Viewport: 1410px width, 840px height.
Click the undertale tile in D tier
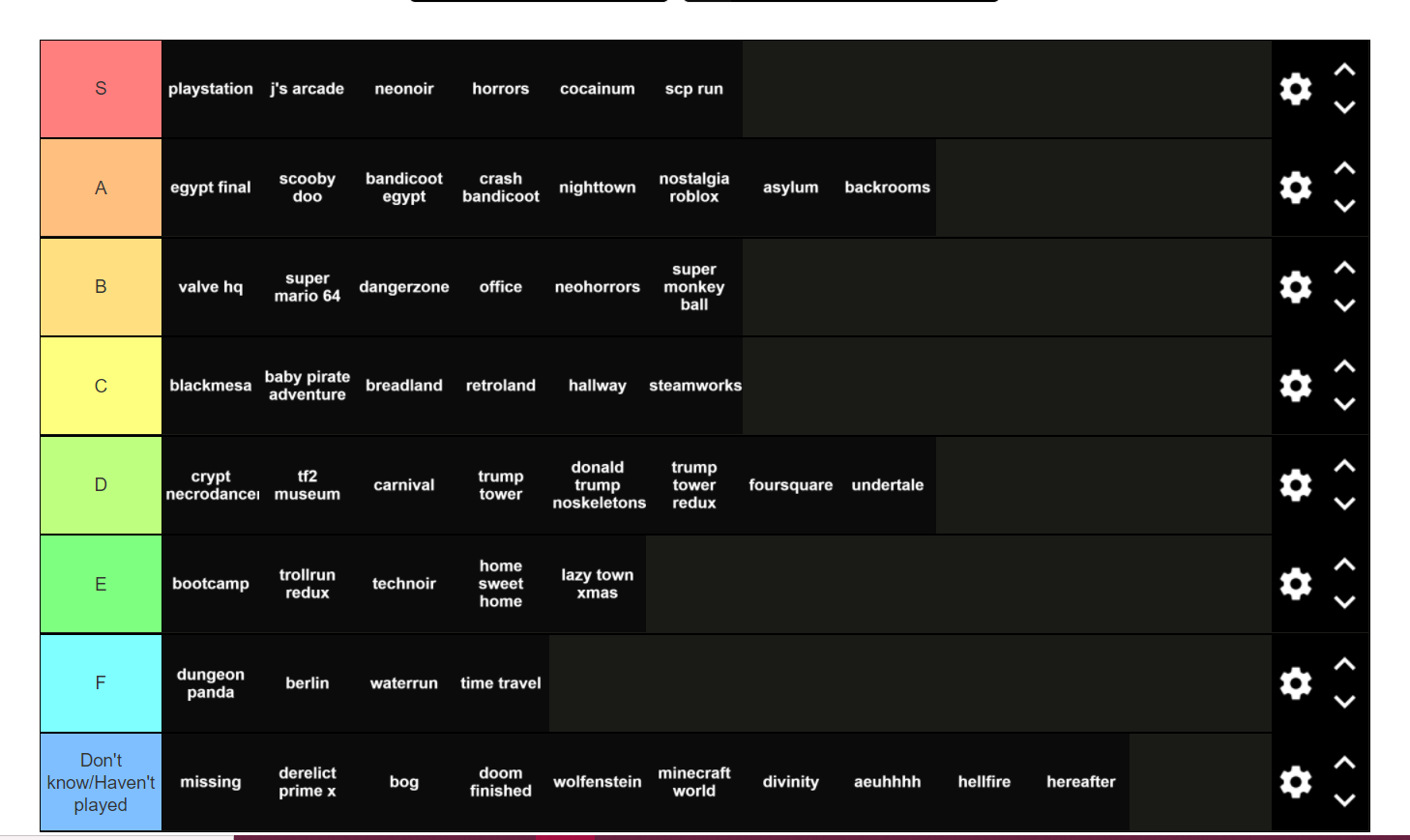click(887, 485)
